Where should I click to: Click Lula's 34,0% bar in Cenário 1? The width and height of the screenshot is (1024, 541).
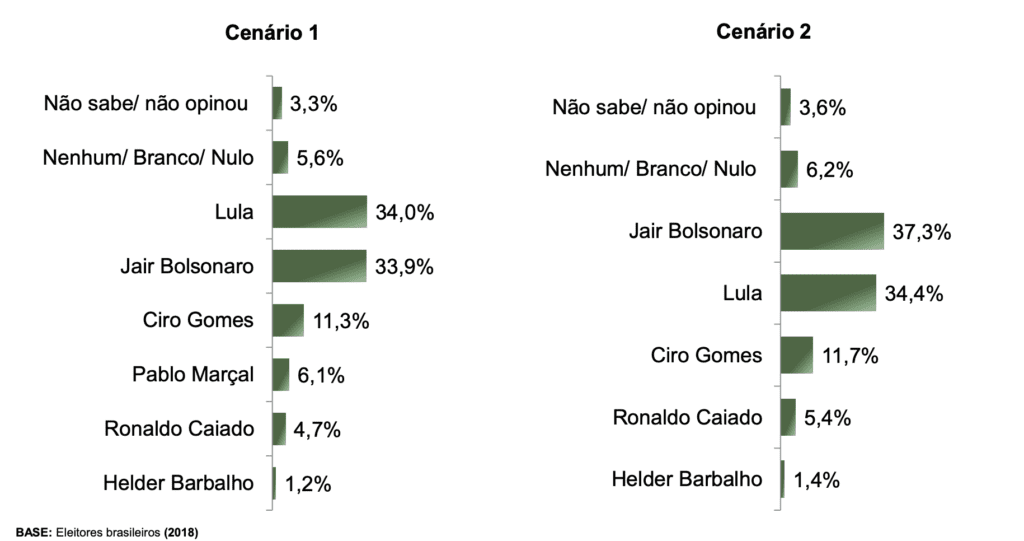[320, 212]
